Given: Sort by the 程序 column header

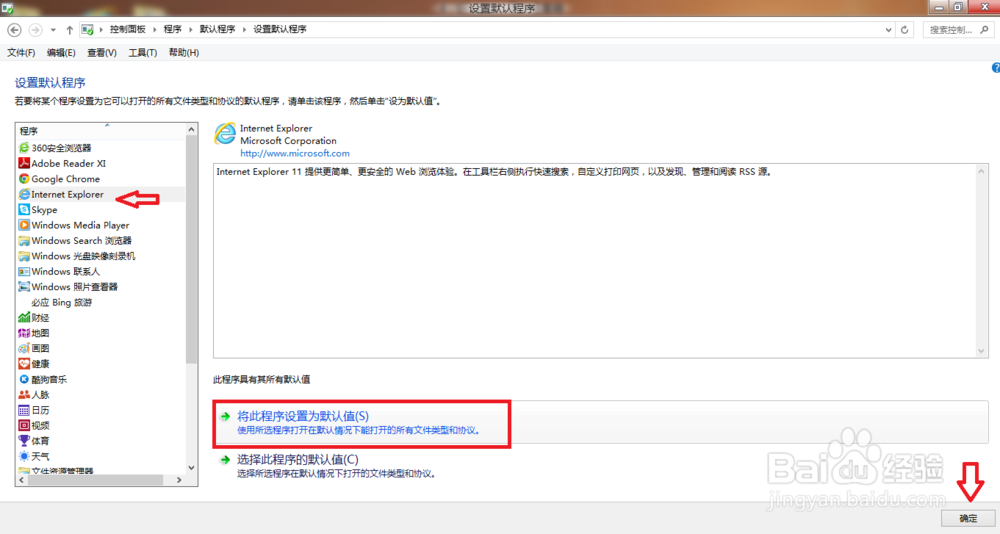Looking at the screenshot, I should click(x=101, y=131).
